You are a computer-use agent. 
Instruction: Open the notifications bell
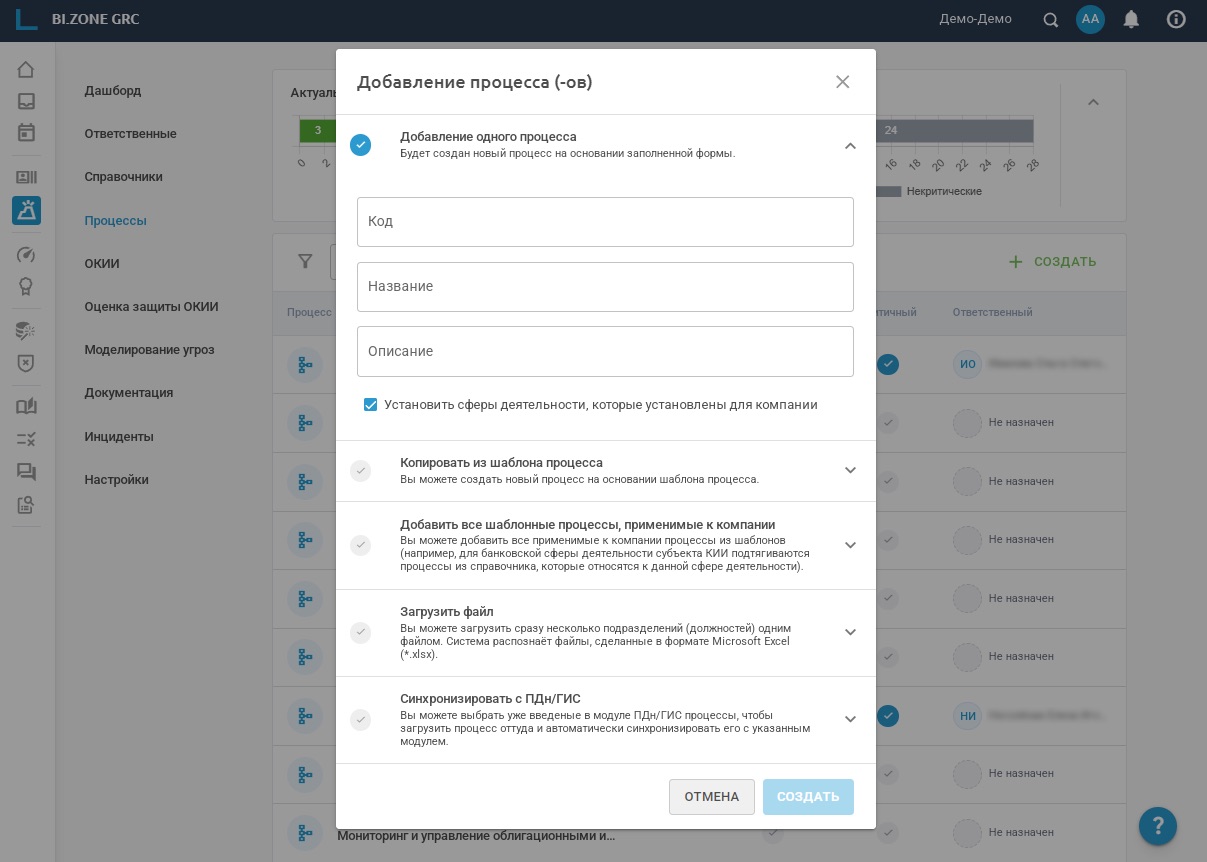1131,20
